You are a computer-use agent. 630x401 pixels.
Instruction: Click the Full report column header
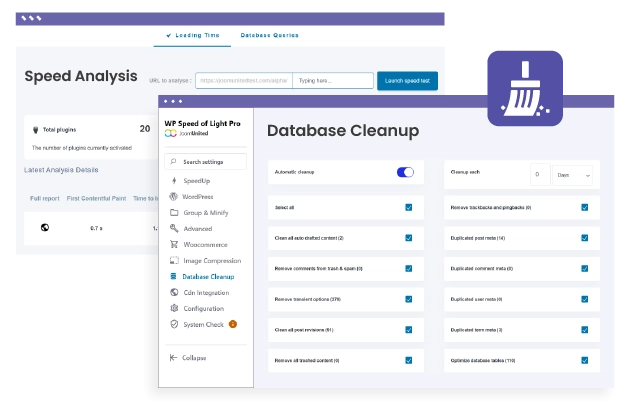(x=45, y=198)
